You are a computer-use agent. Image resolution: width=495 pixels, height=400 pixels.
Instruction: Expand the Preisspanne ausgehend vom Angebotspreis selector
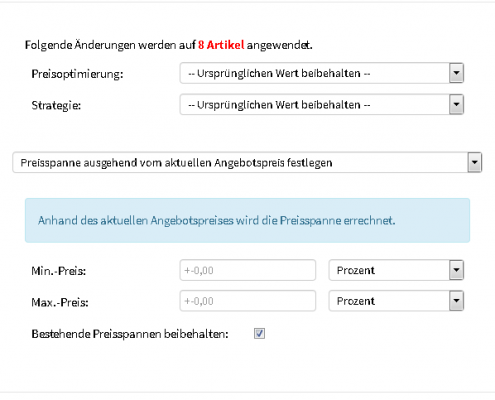pos(247,163)
